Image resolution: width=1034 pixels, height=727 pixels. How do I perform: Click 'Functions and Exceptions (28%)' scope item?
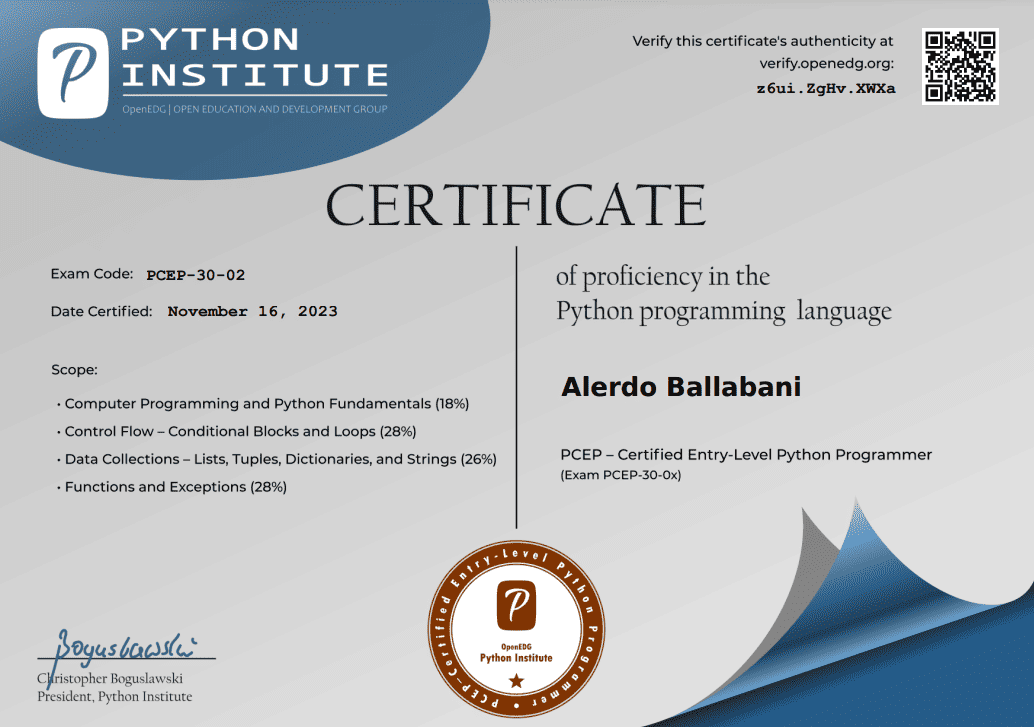pos(176,487)
